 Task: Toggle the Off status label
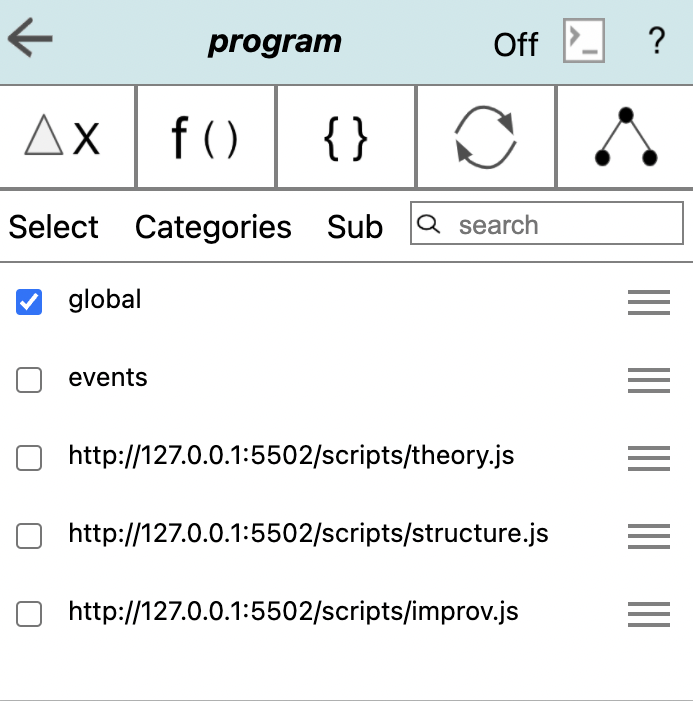tap(516, 45)
